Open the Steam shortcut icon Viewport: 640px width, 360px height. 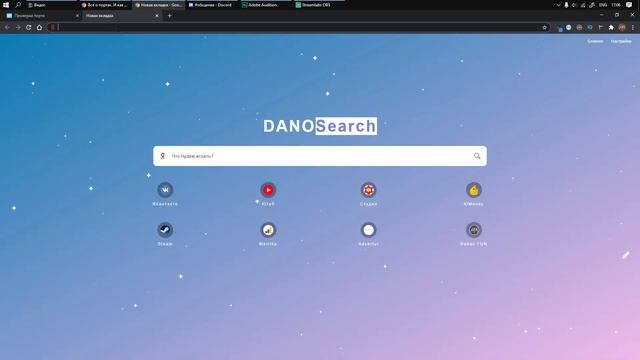[165, 230]
